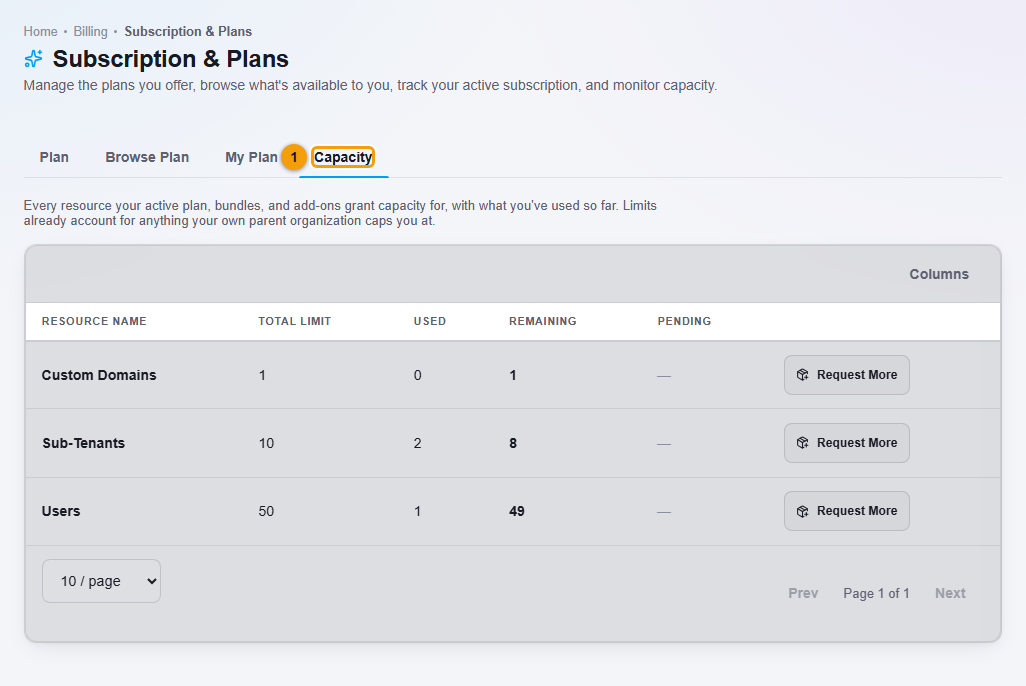Click Subscription & Plans breadcrumb item
This screenshot has width=1026, height=686.
coord(188,31)
